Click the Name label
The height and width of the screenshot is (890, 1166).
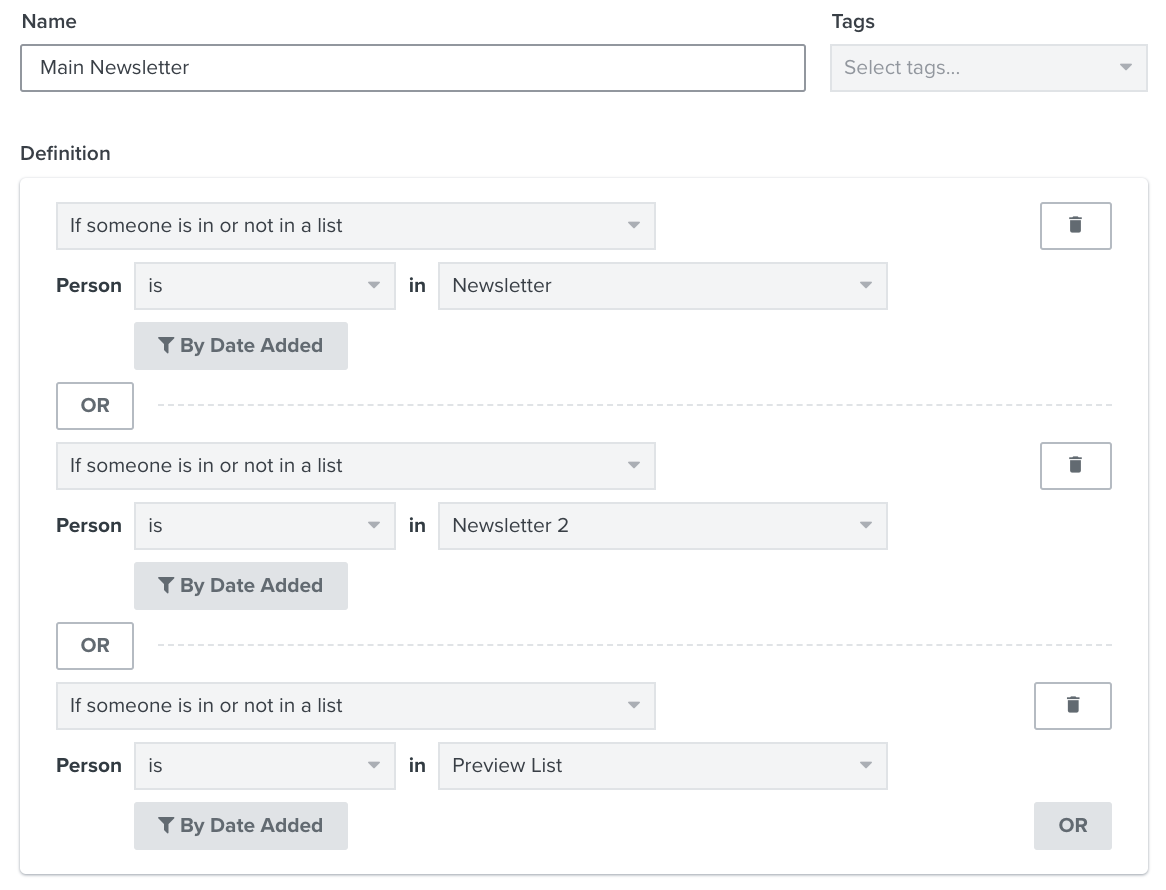coord(49,21)
